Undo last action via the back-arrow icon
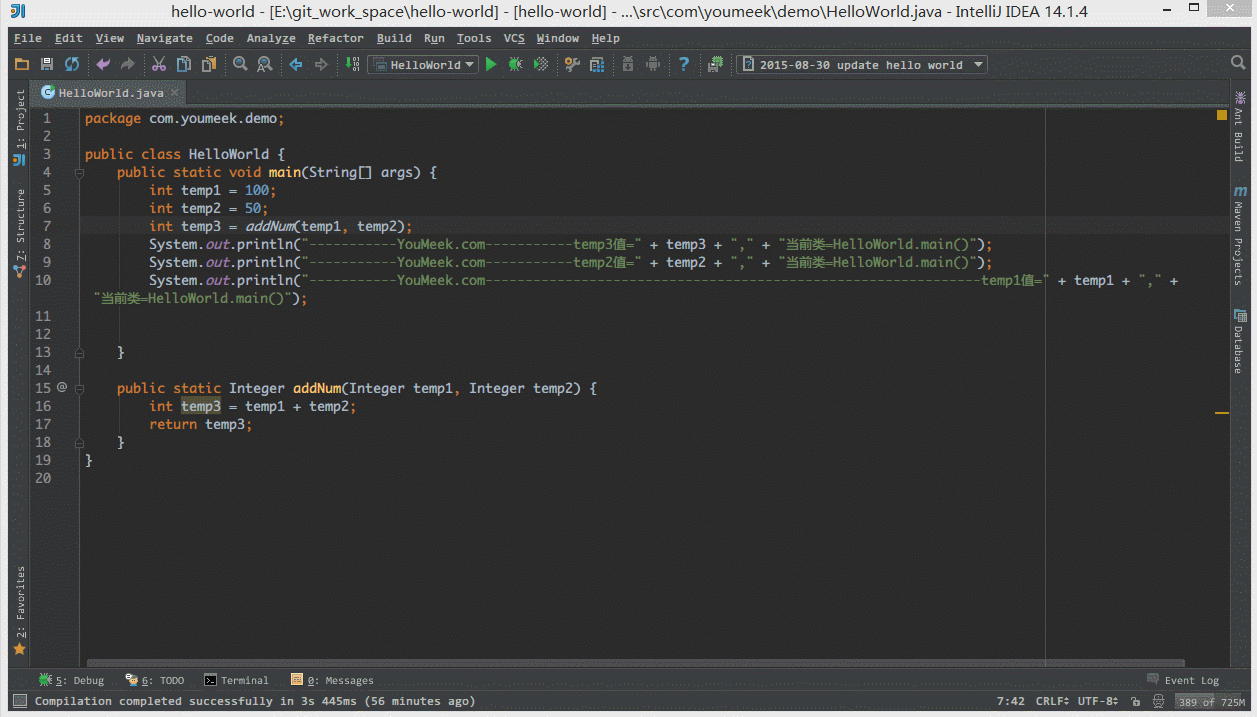1257x717 pixels. pos(102,63)
